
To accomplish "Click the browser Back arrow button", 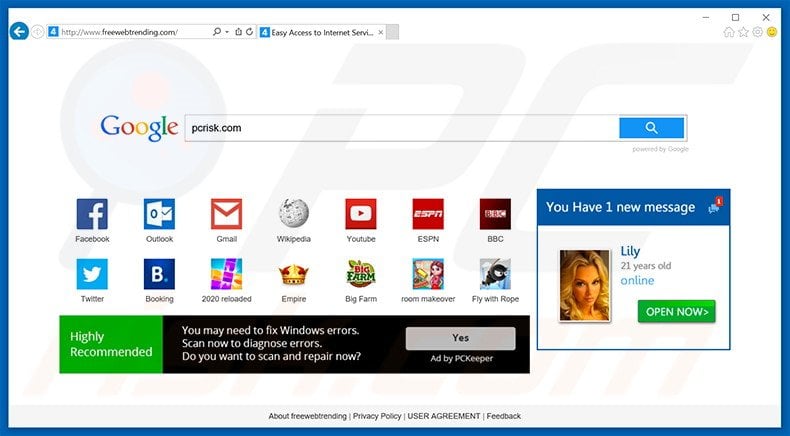I will tap(19, 32).
